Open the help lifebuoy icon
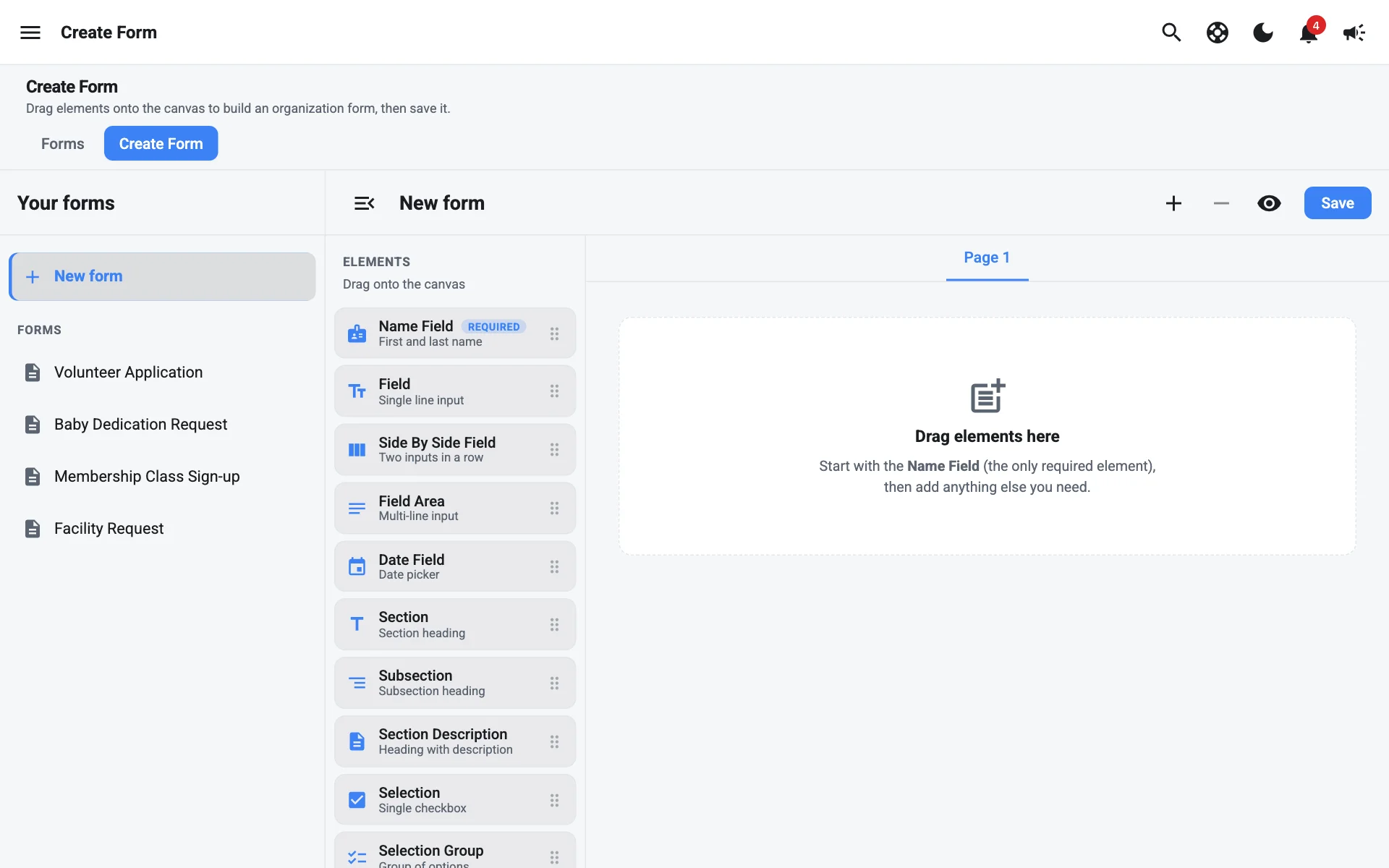 [1218, 33]
